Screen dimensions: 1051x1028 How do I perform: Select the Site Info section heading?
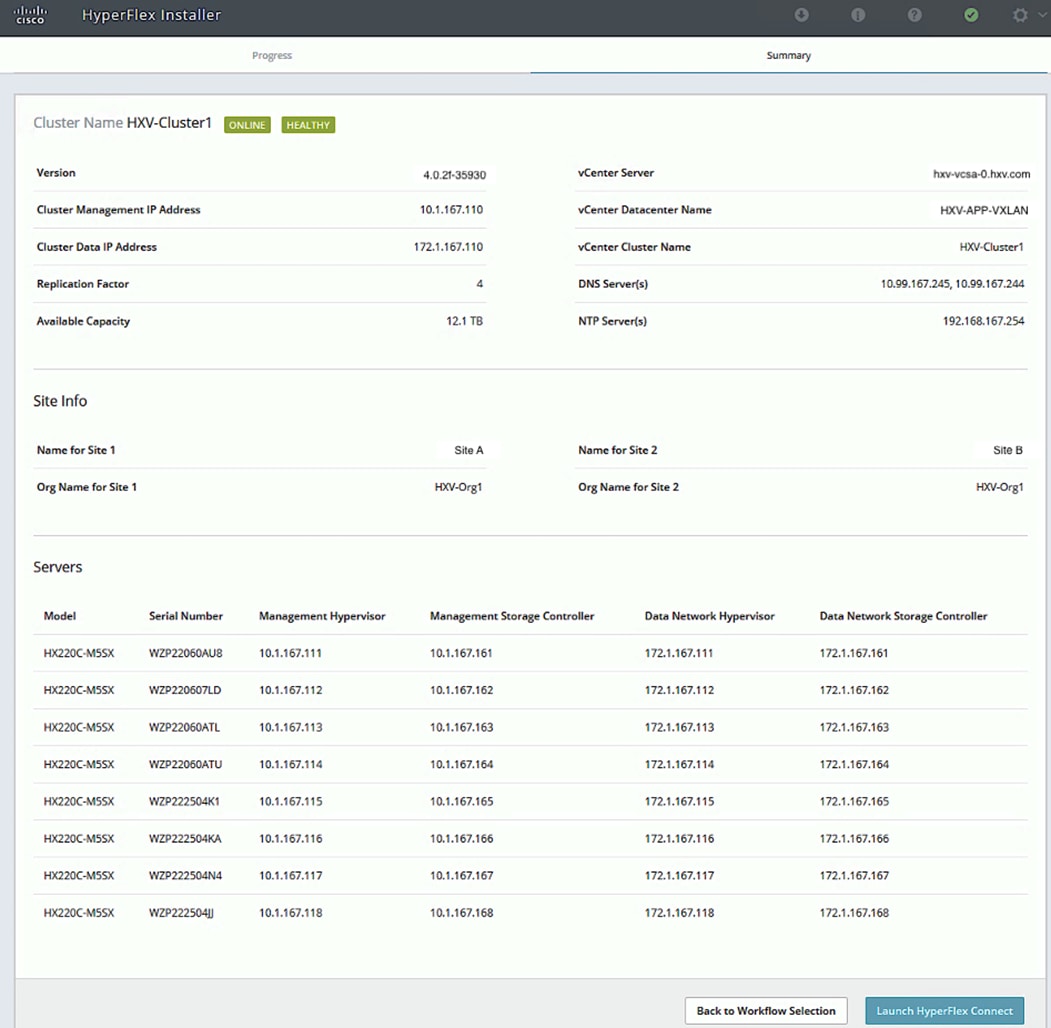click(x=60, y=401)
